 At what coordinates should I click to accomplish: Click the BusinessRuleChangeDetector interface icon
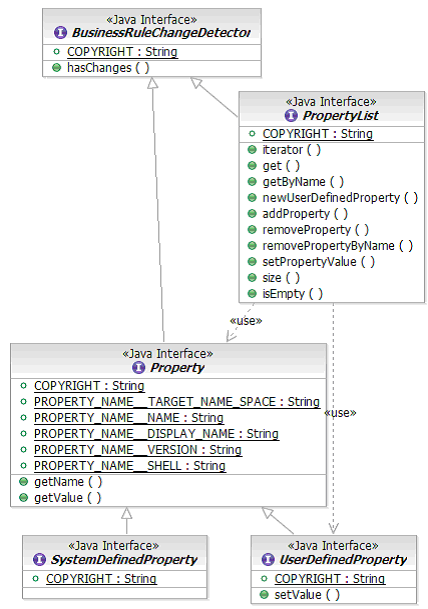coord(60,32)
